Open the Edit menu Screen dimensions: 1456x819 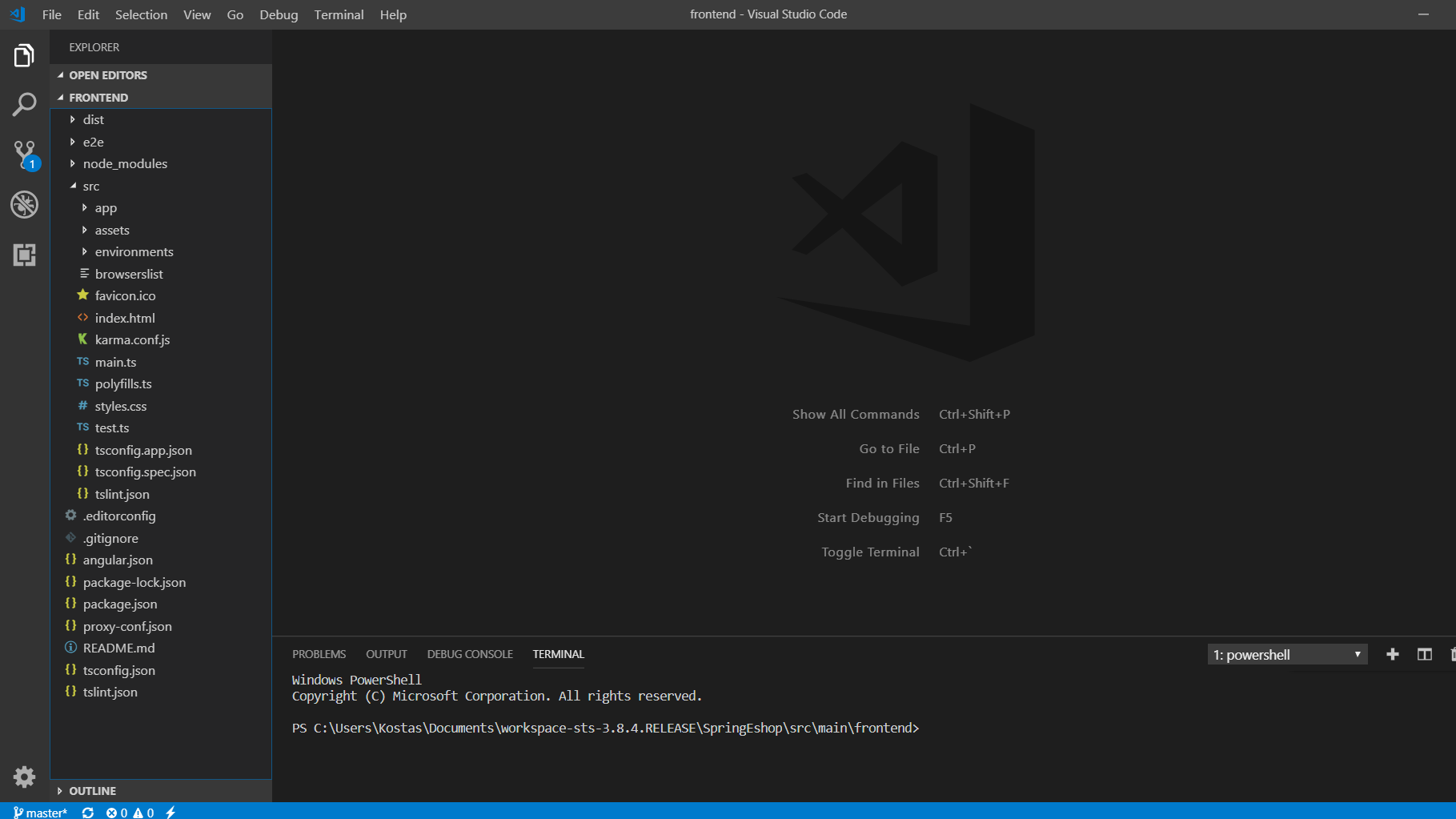88,14
